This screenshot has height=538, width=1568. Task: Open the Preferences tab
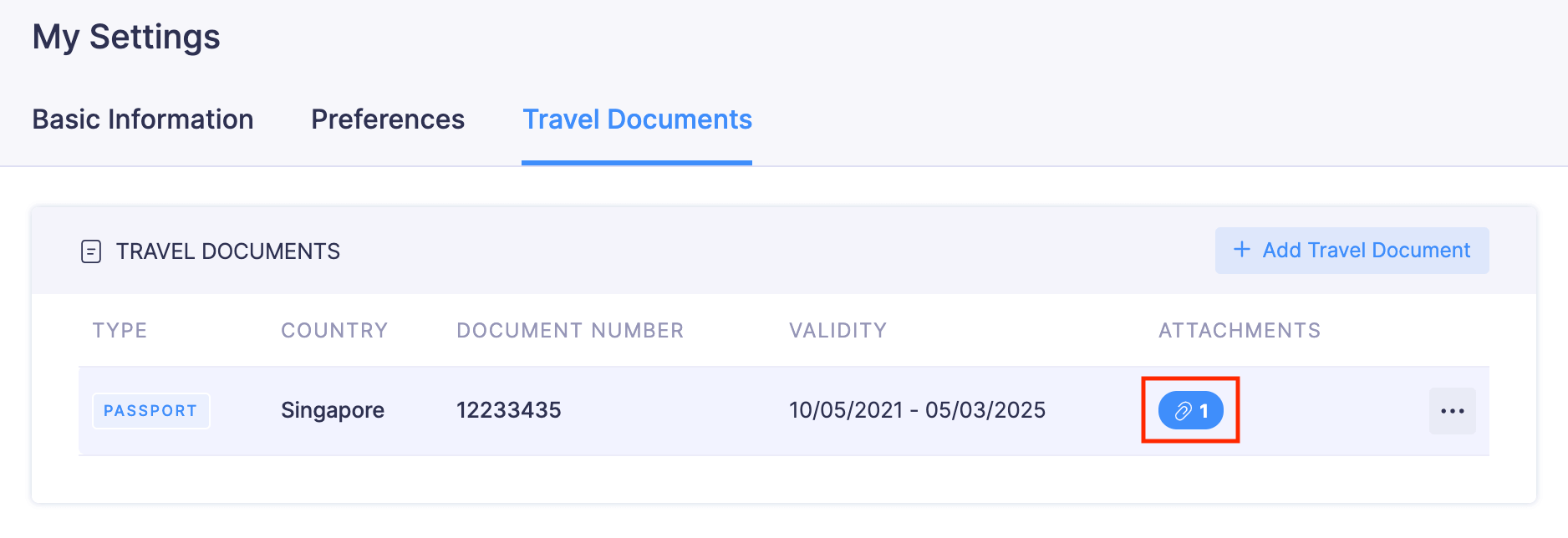[388, 119]
